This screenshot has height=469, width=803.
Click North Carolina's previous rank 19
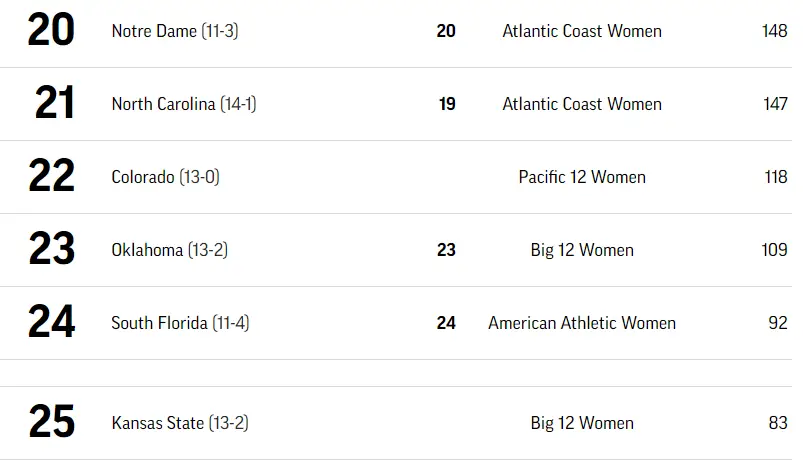447,104
